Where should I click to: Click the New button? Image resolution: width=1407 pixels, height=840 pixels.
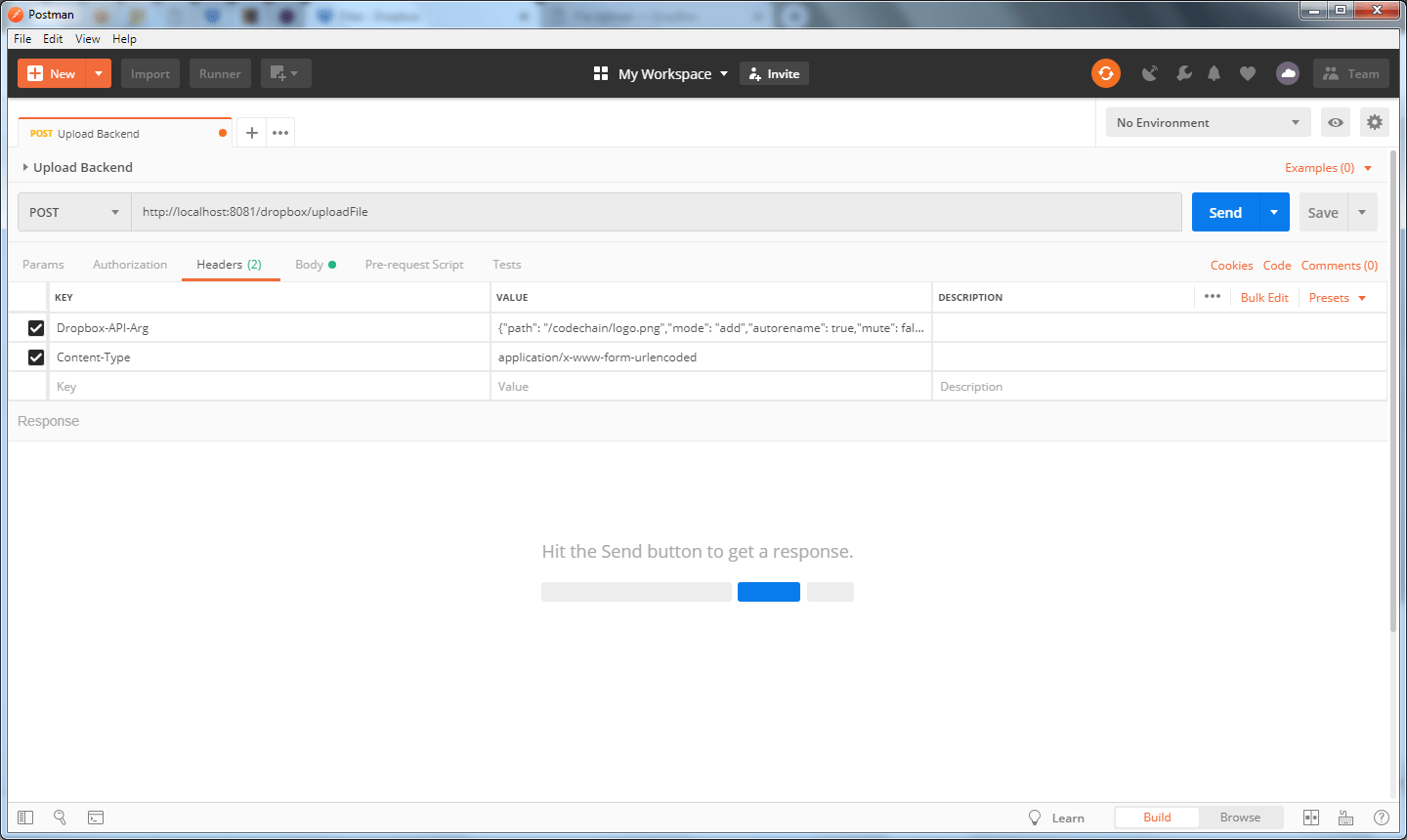pos(52,73)
